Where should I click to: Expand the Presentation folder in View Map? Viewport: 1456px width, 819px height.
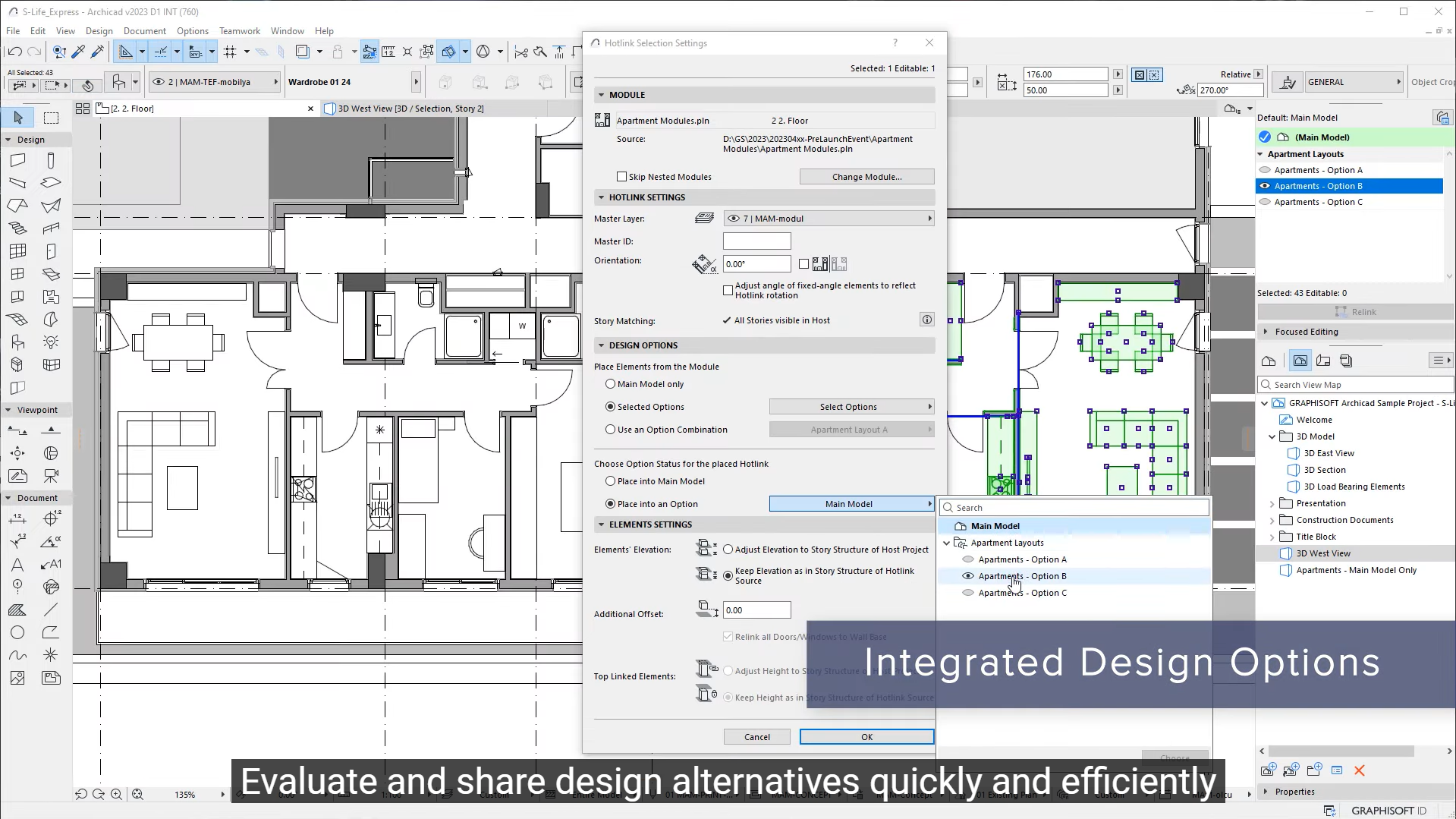pos(1272,502)
